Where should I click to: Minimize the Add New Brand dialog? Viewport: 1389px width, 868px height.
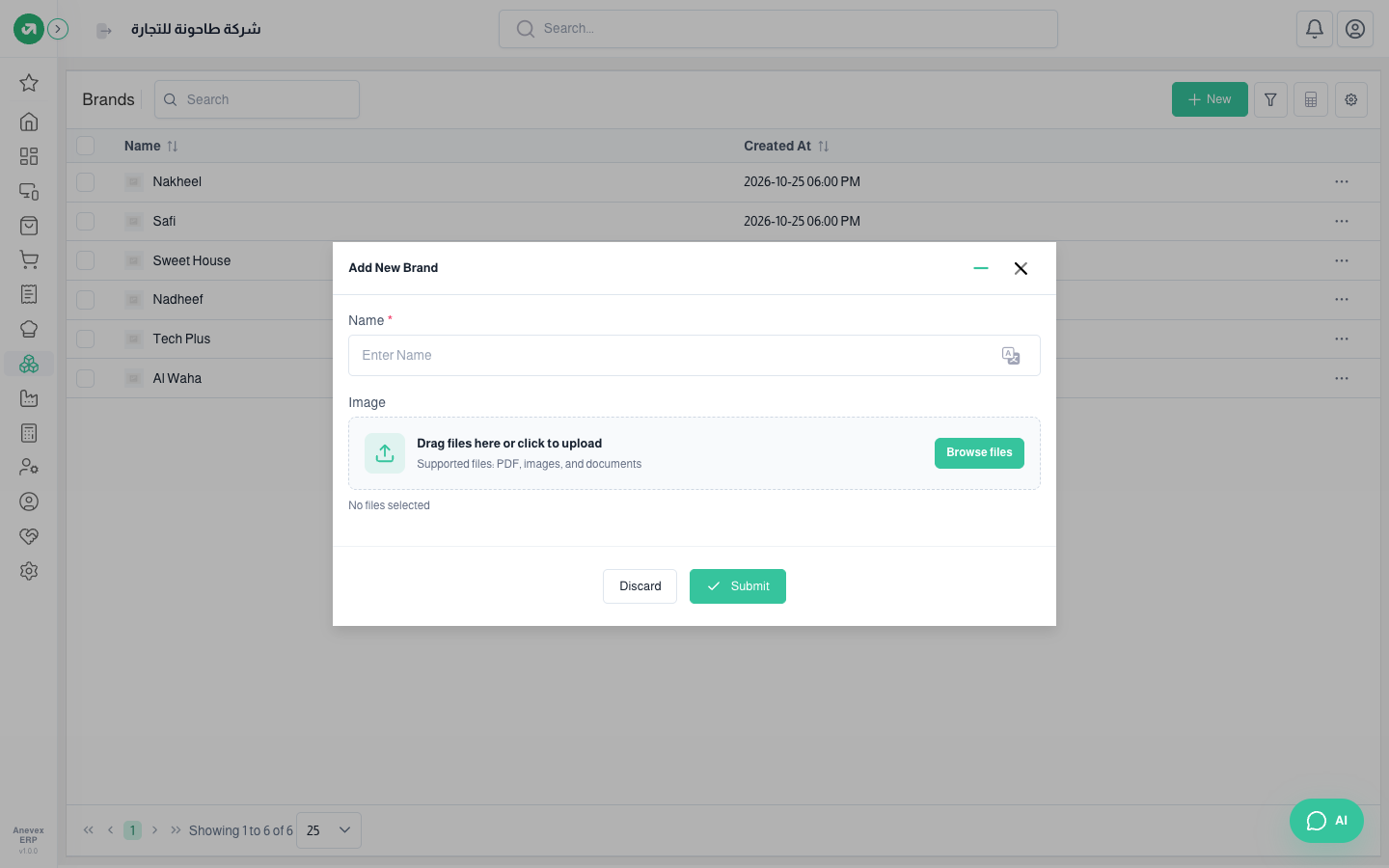point(981,268)
